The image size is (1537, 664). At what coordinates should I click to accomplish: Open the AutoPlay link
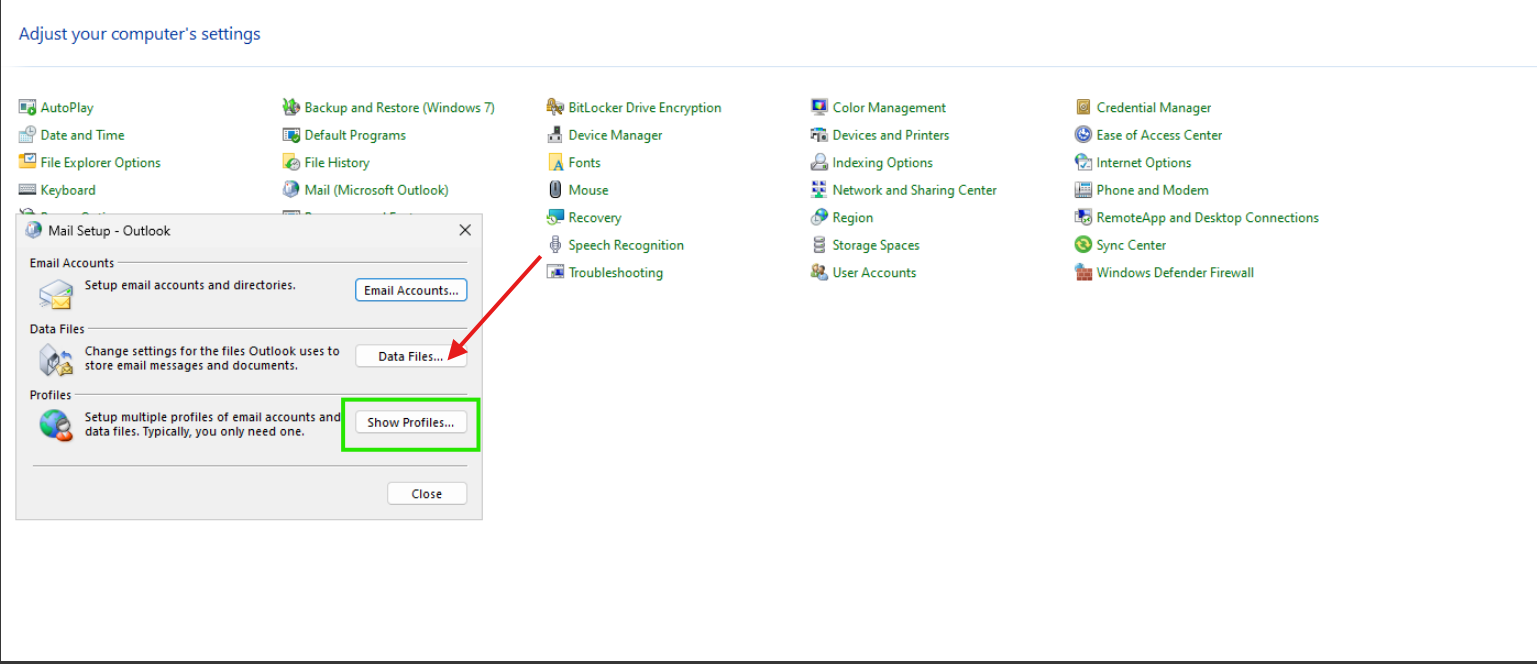click(67, 107)
